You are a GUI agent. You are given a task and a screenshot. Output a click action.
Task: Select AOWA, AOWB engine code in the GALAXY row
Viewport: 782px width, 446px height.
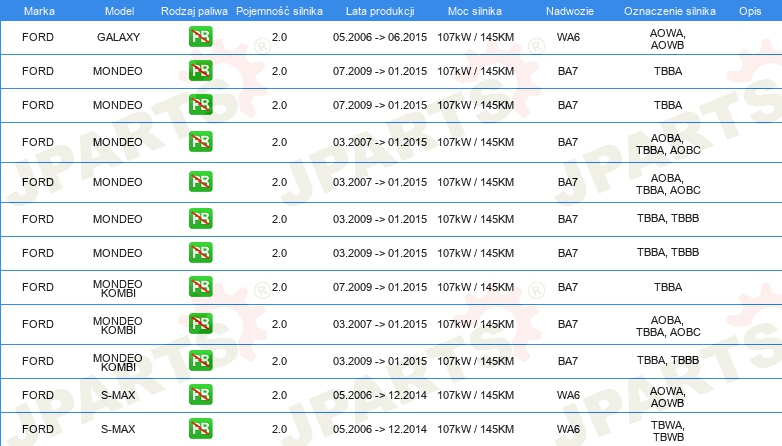[668, 39]
